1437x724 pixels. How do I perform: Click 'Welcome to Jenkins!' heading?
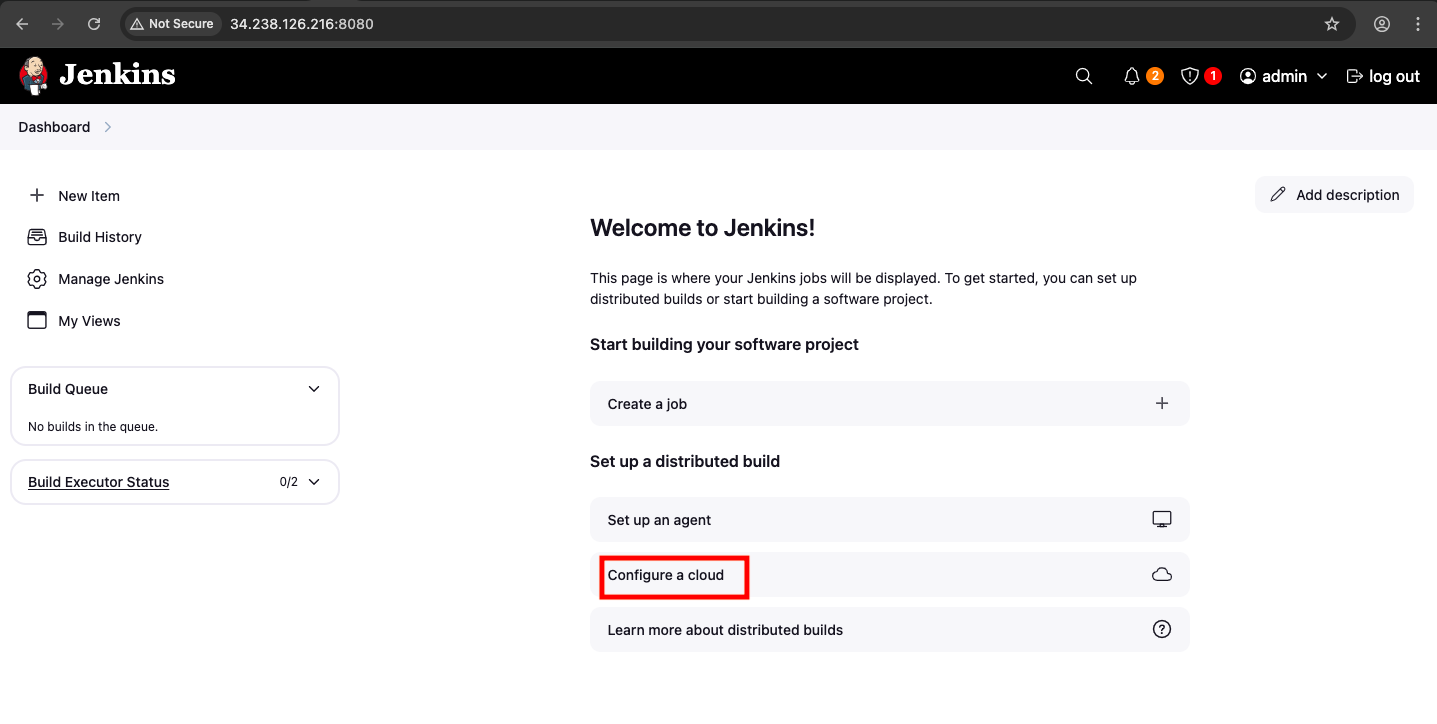[703, 228]
